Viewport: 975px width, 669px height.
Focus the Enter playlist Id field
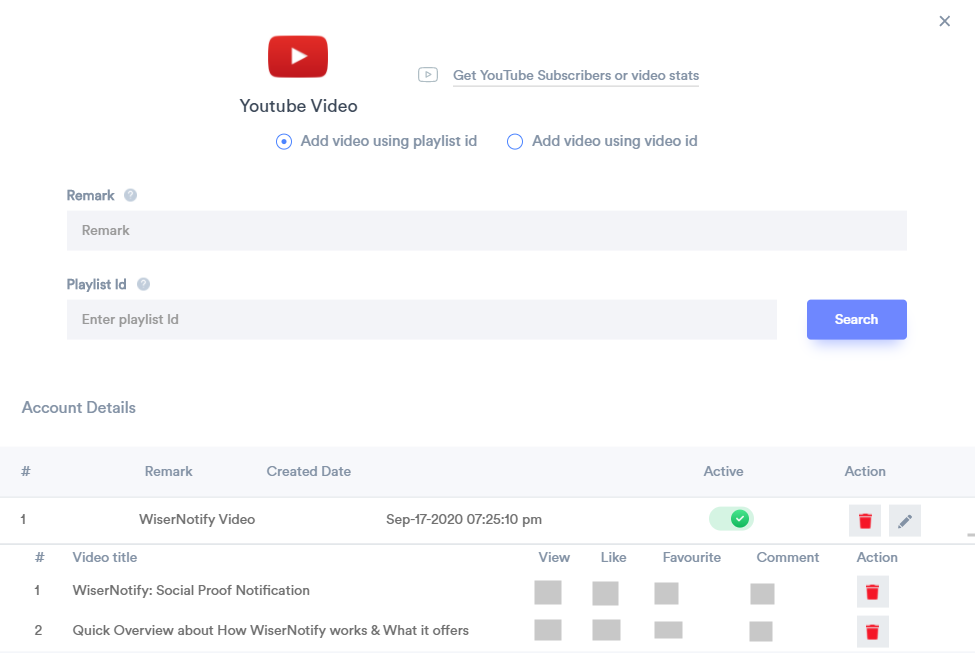click(x=421, y=320)
